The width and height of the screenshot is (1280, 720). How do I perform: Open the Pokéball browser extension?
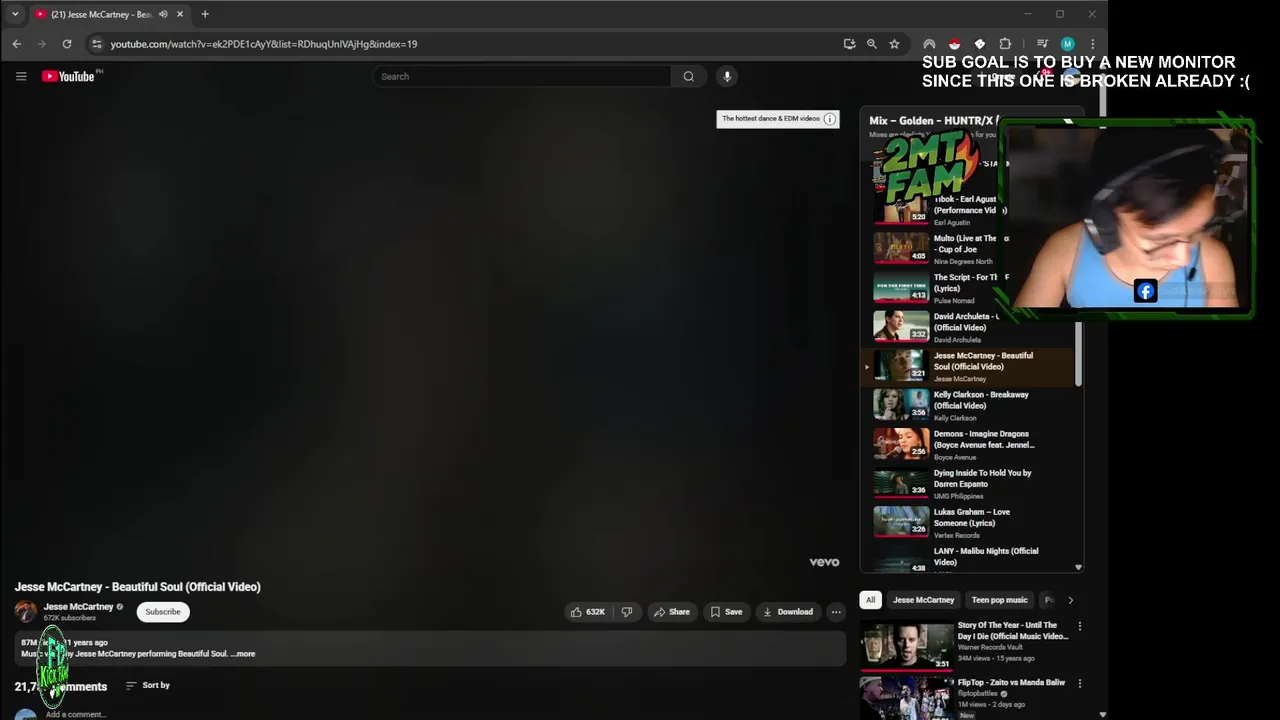[954, 44]
